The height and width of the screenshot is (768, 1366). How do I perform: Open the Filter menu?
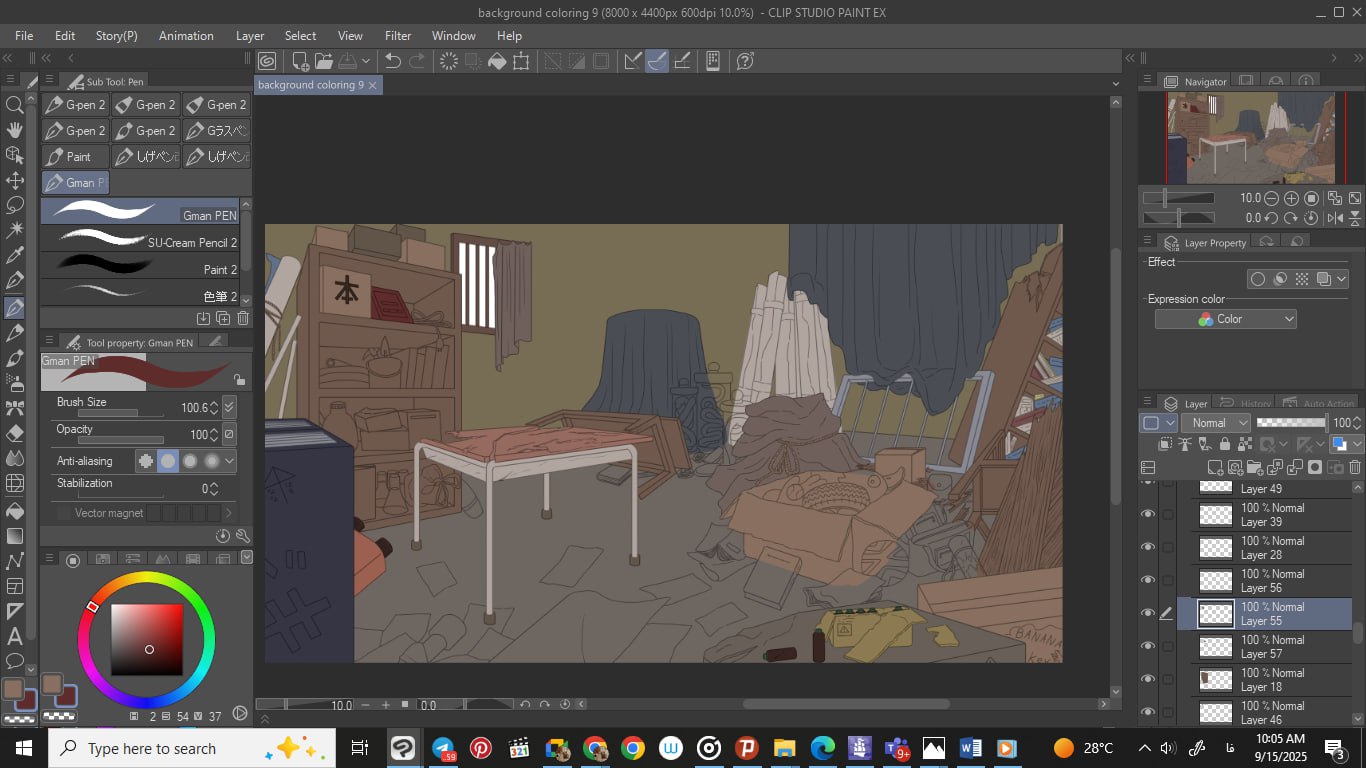pos(398,36)
